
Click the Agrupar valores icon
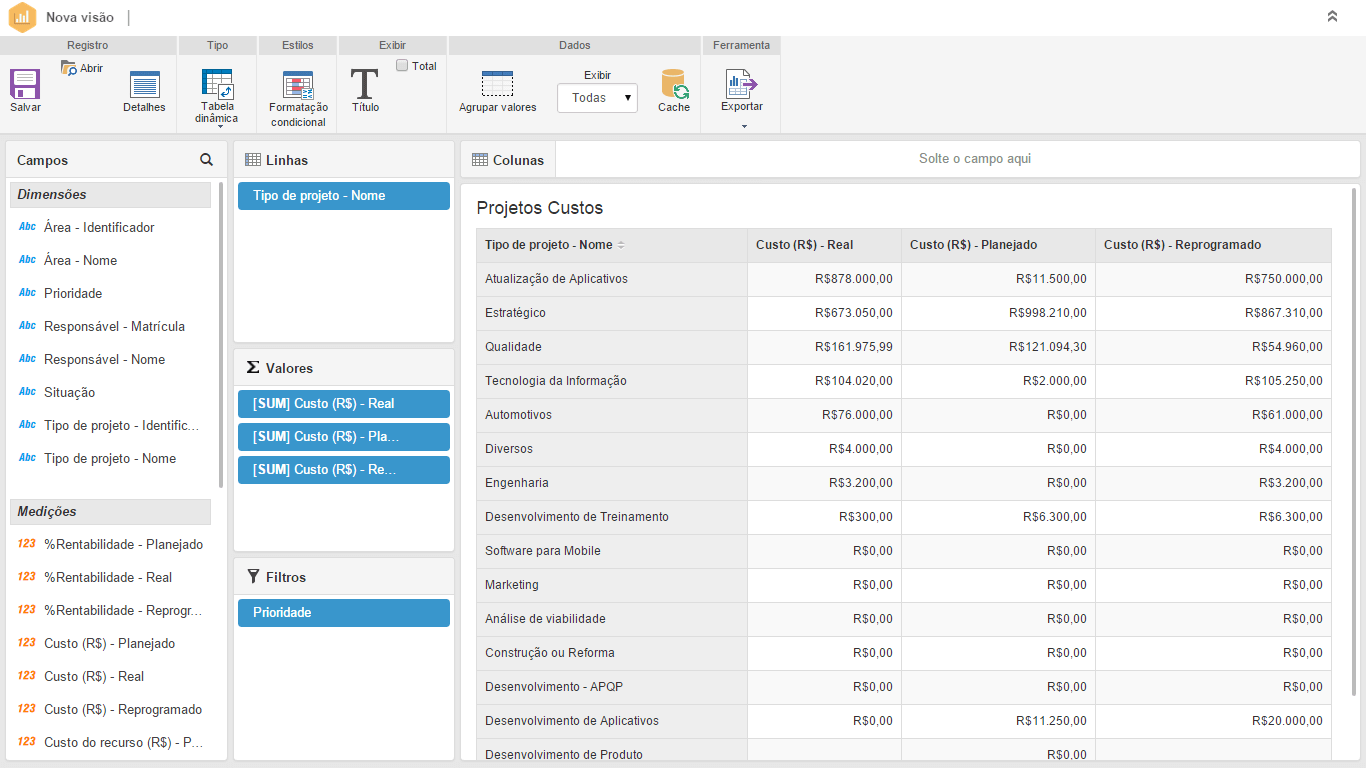(497, 84)
